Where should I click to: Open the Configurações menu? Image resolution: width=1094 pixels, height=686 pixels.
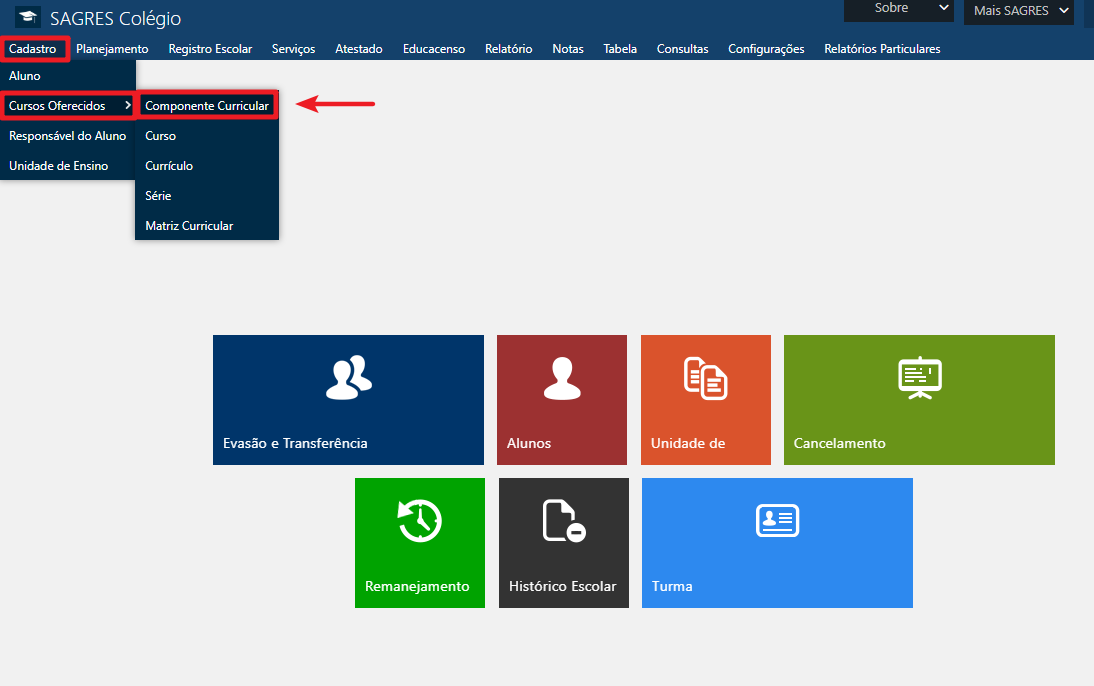coord(765,49)
